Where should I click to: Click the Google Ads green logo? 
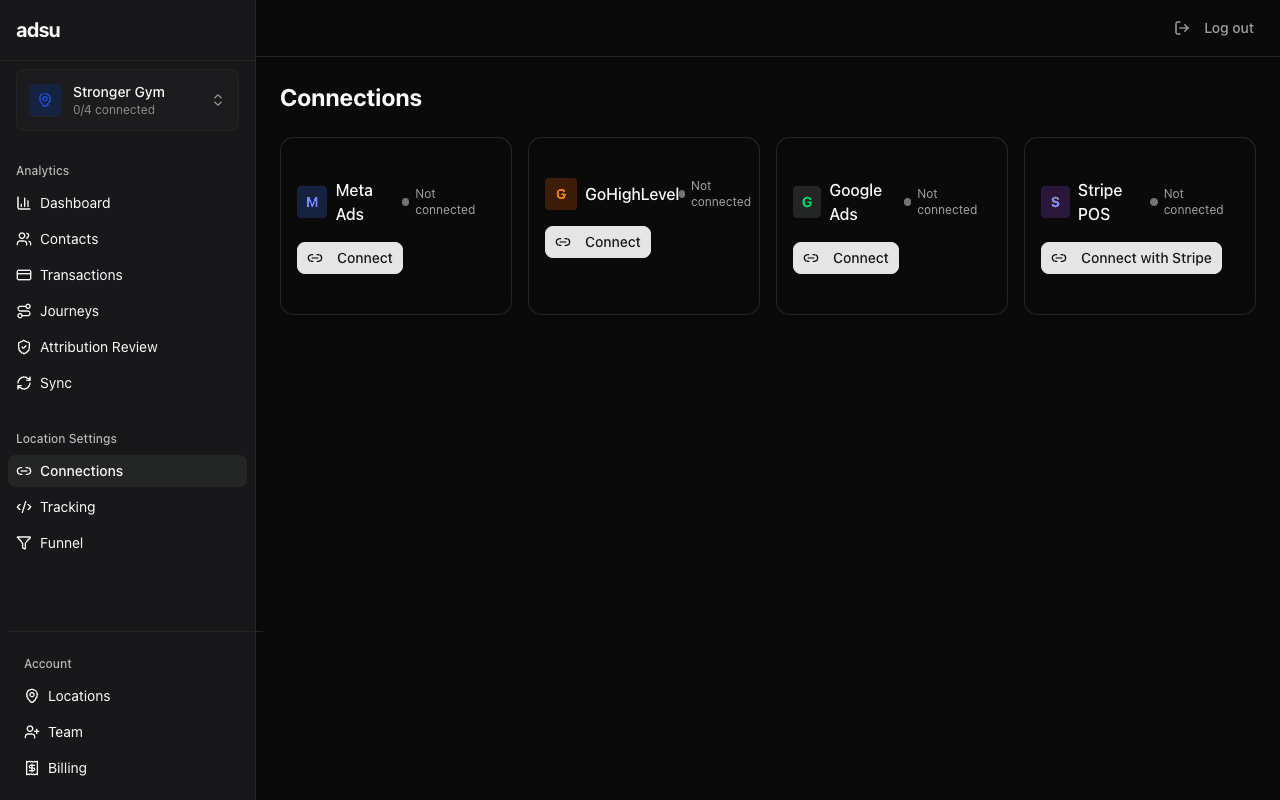coord(807,202)
